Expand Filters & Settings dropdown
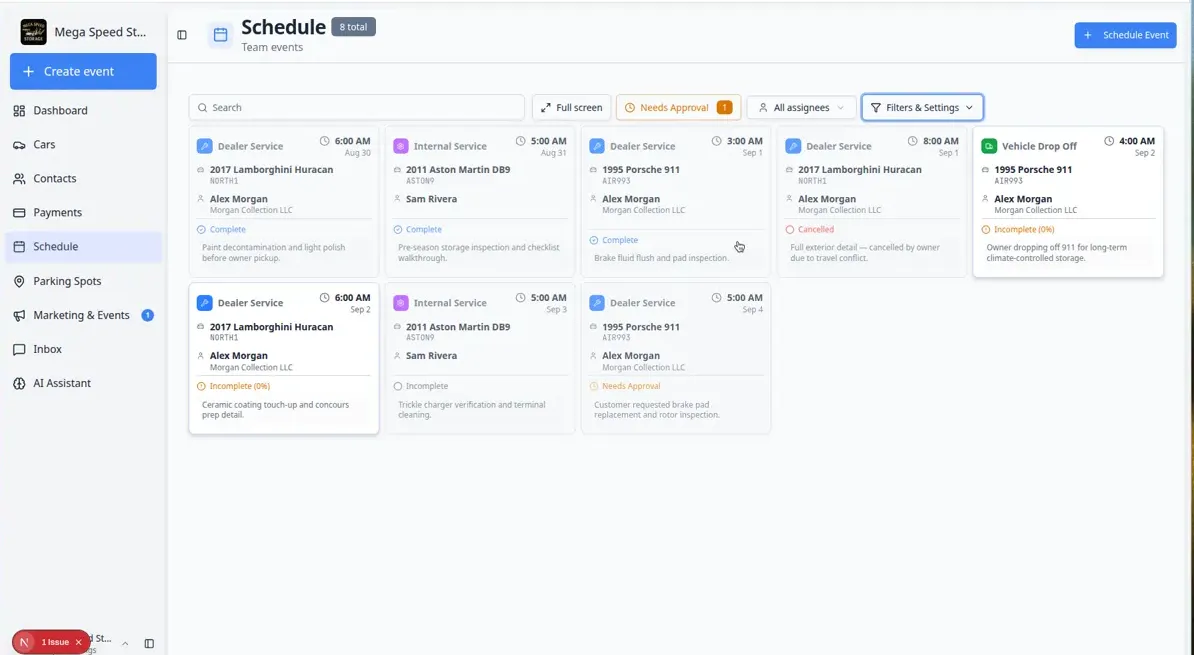 point(922,107)
